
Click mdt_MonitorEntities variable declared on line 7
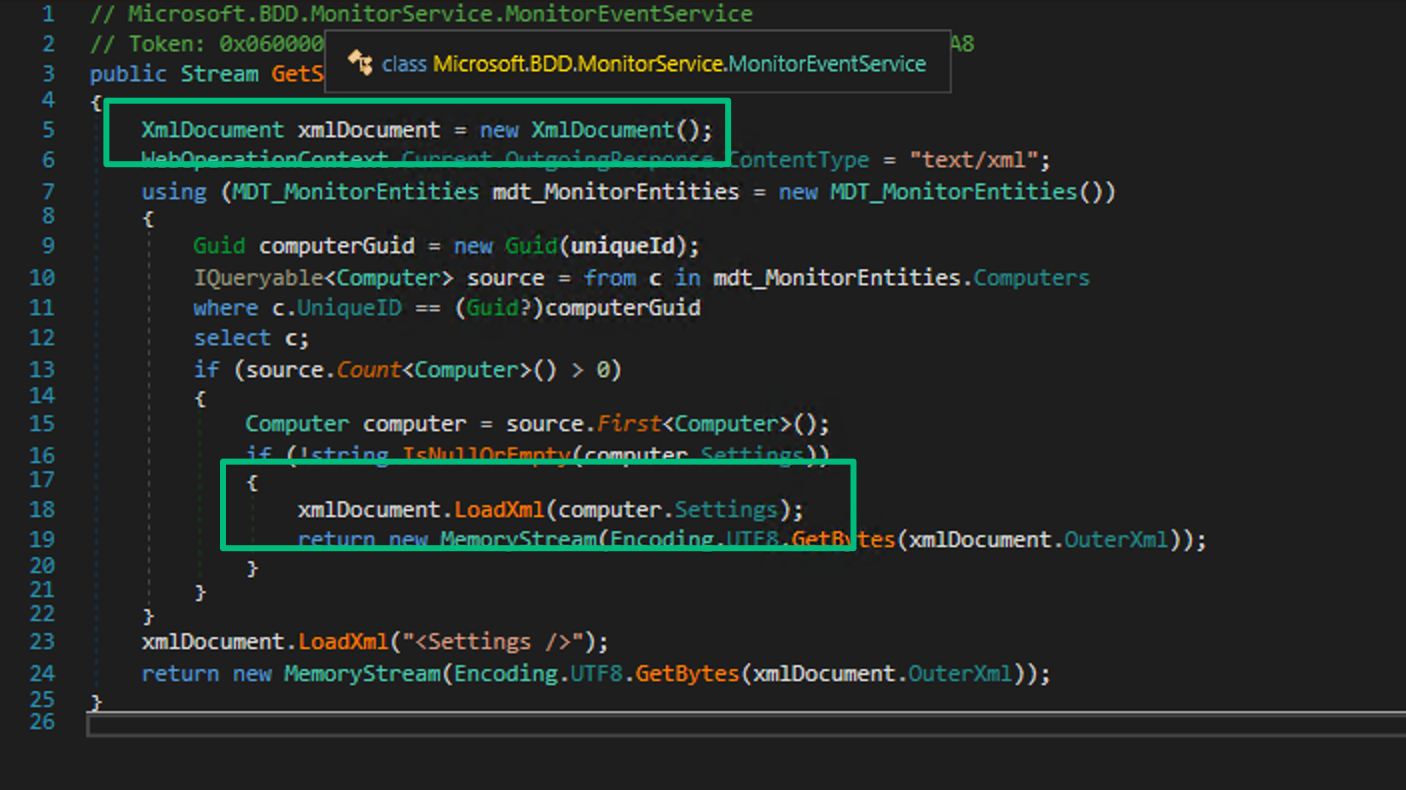pyautogui.click(x=616, y=191)
